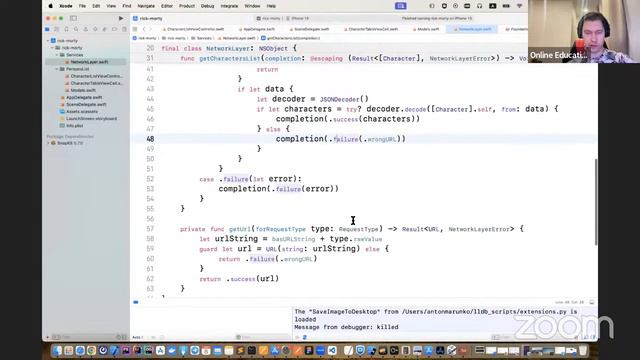
Task: Go forward with the editor forward arrow
Action: (150, 29)
